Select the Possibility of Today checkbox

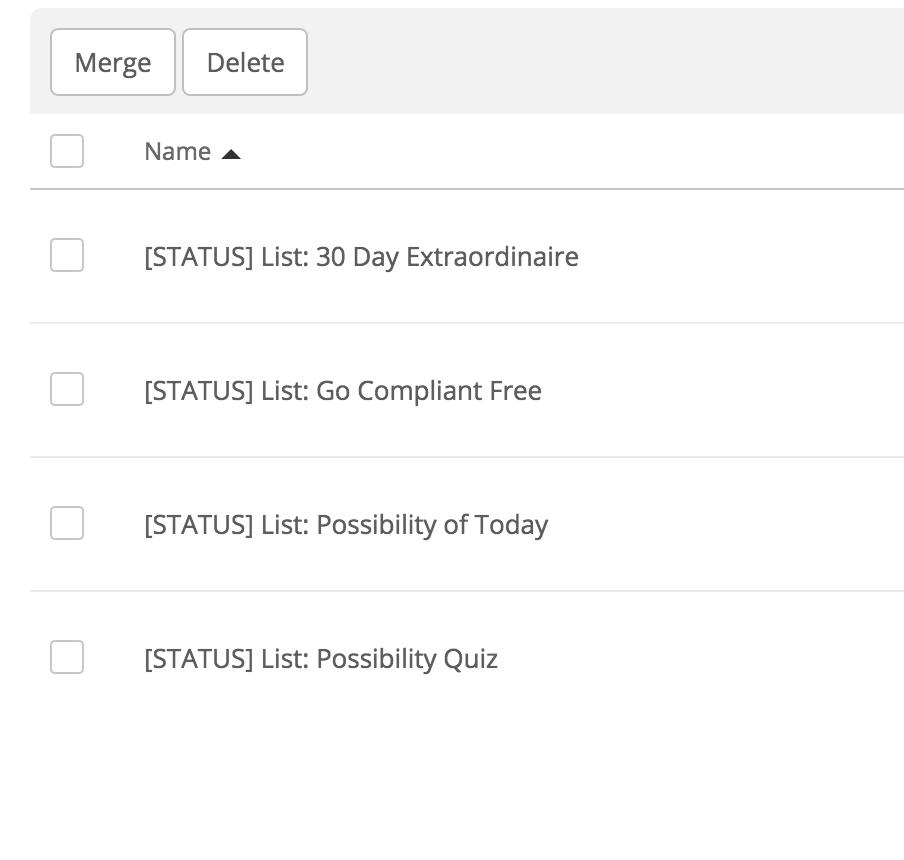pyautogui.click(x=67, y=523)
